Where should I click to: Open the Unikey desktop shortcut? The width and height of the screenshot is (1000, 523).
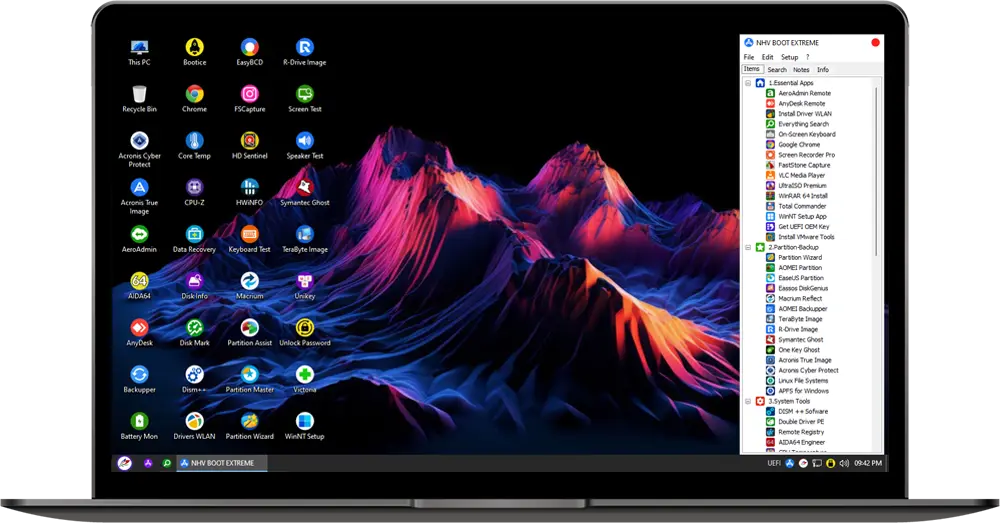(x=305, y=286)
